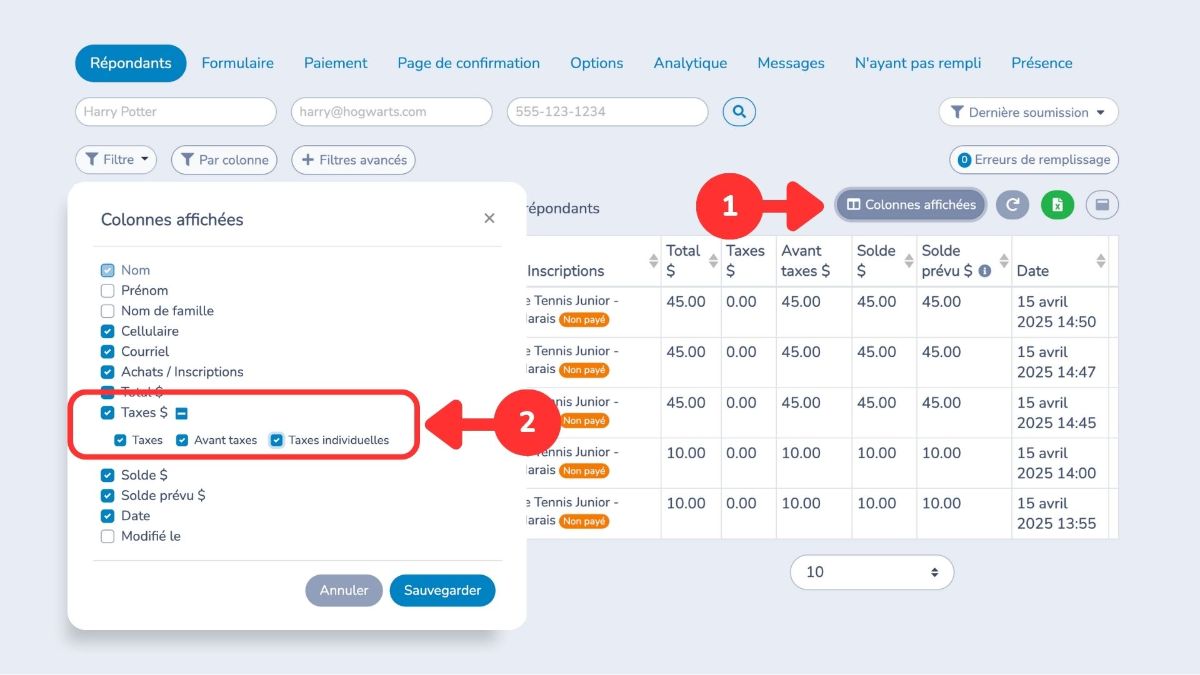Click Non payé badge in 13:55 row

pos(585,521)
